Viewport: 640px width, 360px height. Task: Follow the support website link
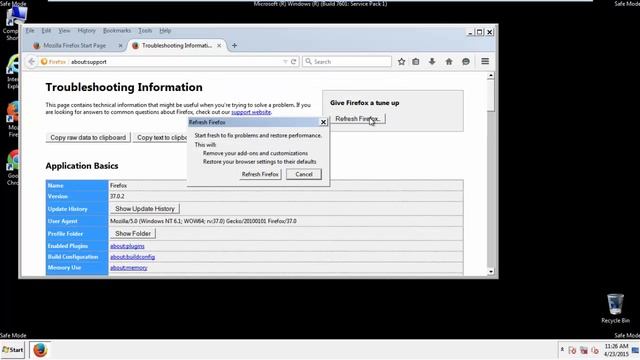tap(251, 112)
